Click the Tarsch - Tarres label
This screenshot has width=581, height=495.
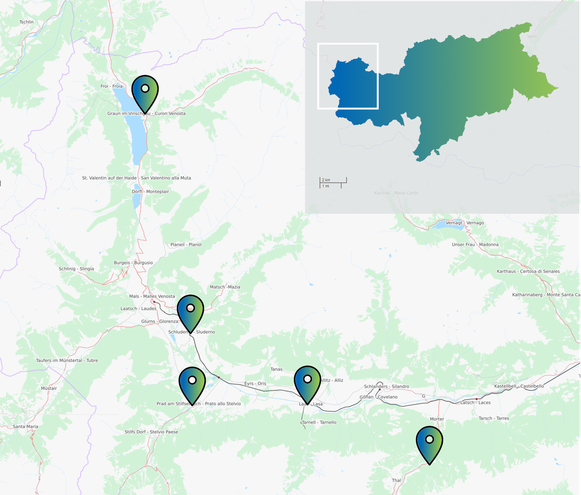(x=494, y=418)
